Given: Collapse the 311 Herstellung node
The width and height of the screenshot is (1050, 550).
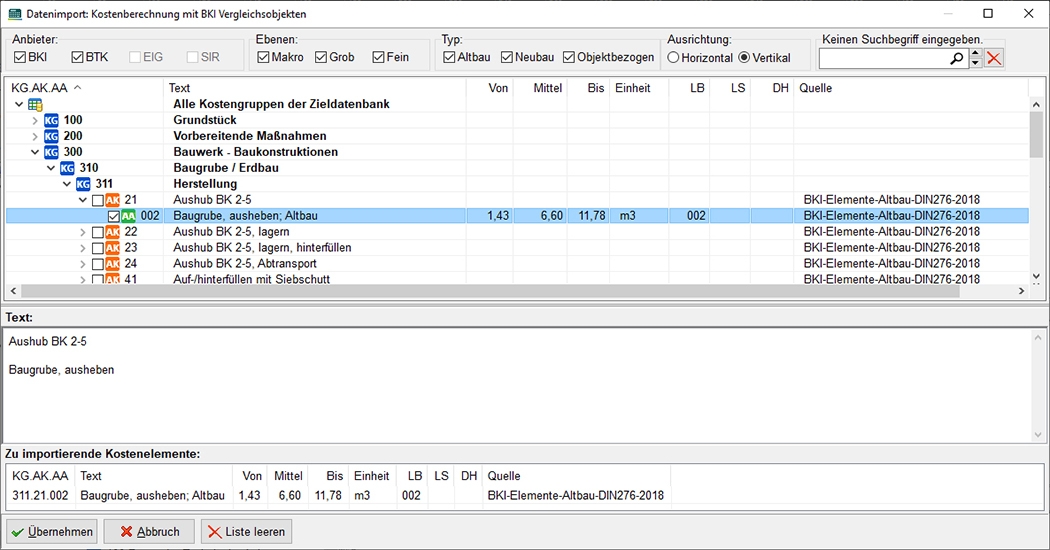Looking at the screenshot, I should (67, 184).
